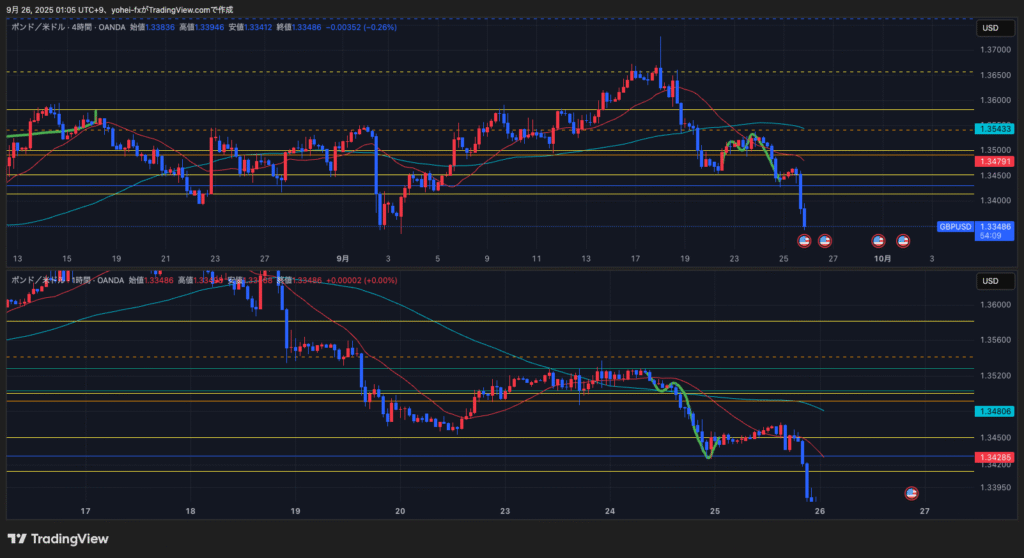Open US event icon just before 10月 label
The height and width of the screenshot is (558, 1024).
(x=878, y=240)
